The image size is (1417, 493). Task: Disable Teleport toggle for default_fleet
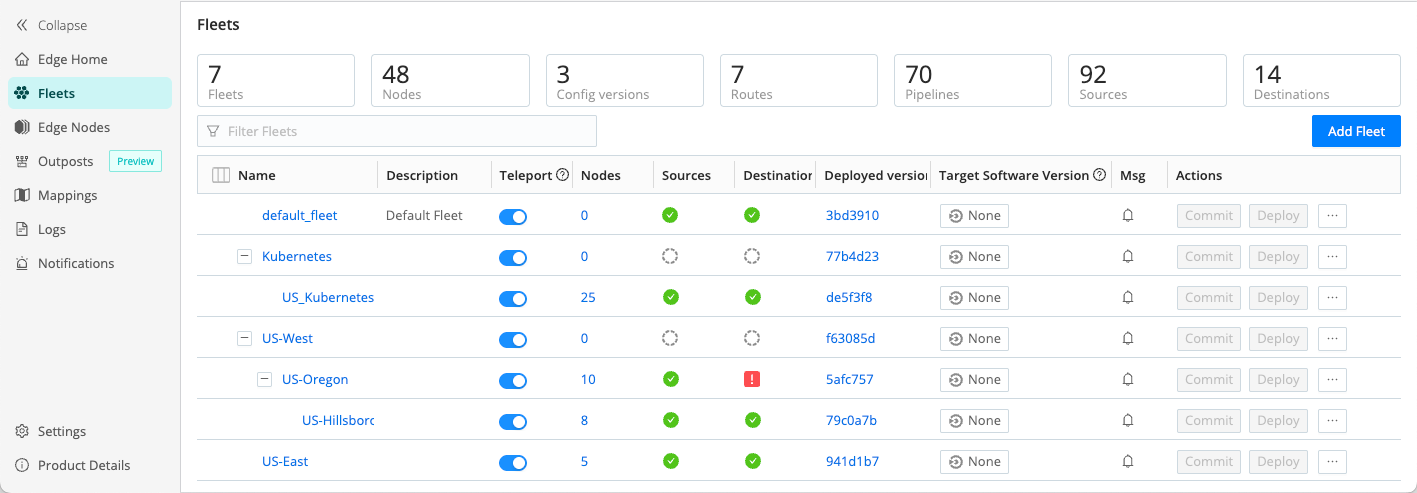pyautogui.click(x=513, y=217)
